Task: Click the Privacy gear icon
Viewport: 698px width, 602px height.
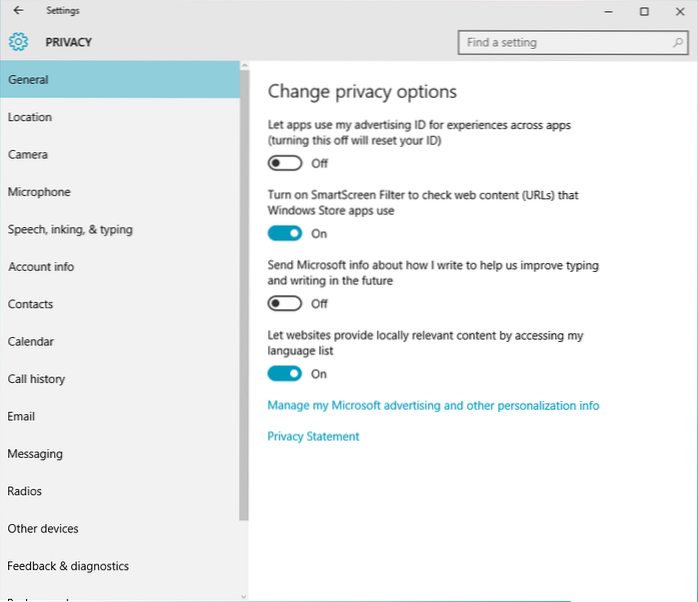Action: (x=18, y=42)
